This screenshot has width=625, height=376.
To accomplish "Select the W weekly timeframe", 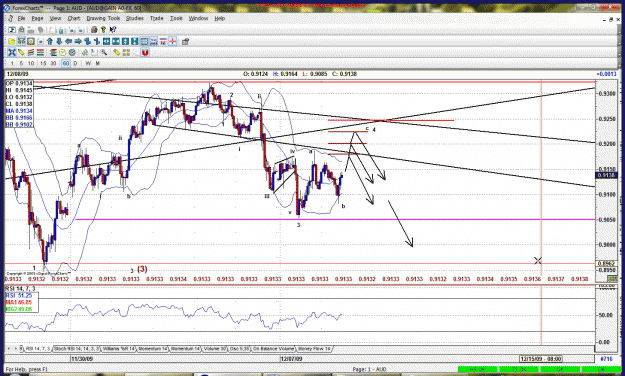I will click(88, 63).
